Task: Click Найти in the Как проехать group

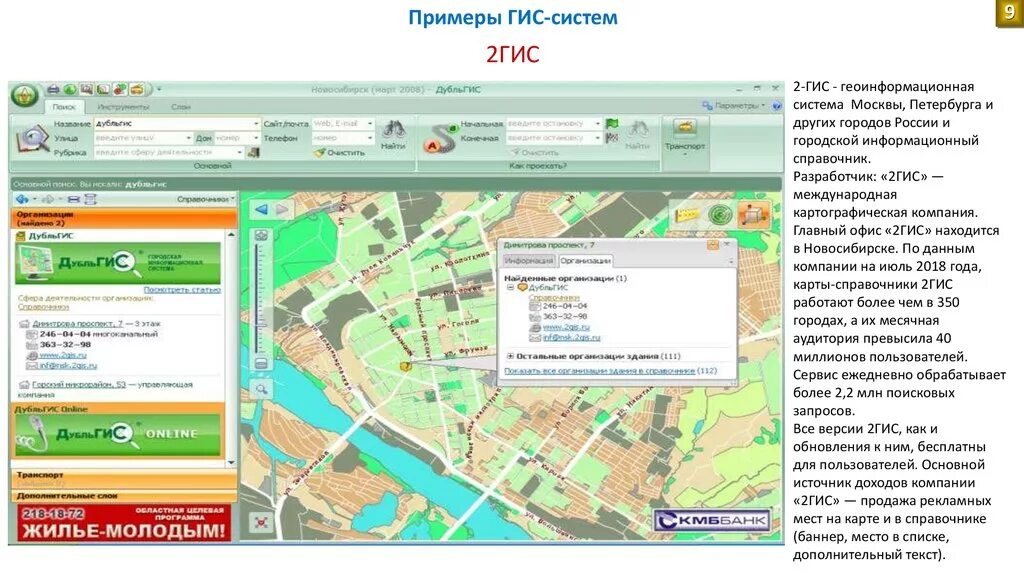Action: 637,135
